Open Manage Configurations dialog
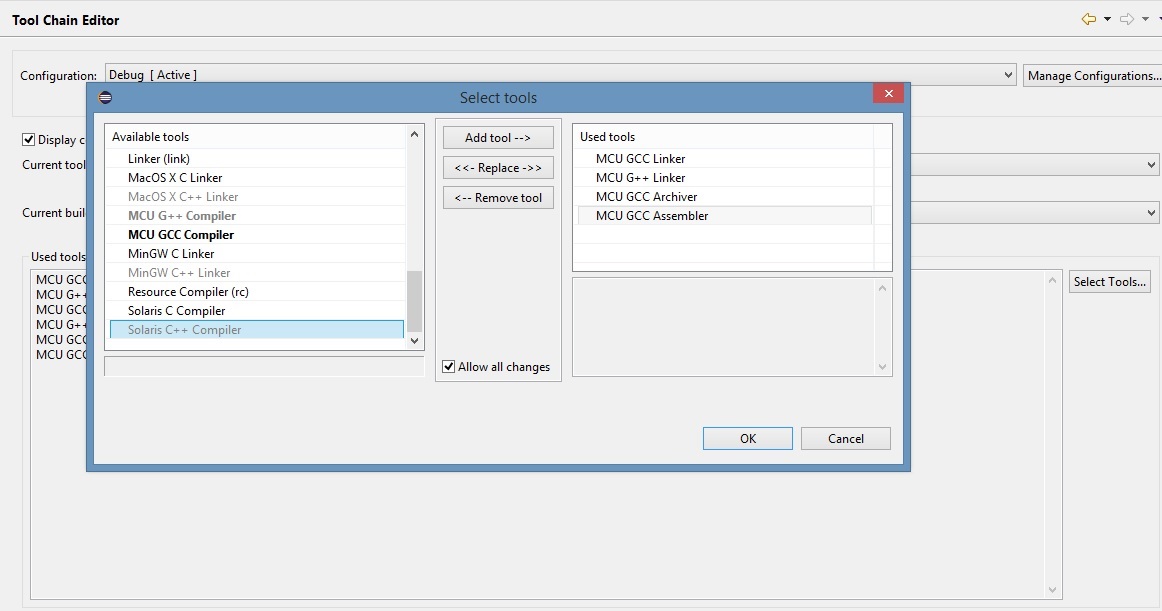Viewport: 1162px width, 611px height. [1093, 76]
